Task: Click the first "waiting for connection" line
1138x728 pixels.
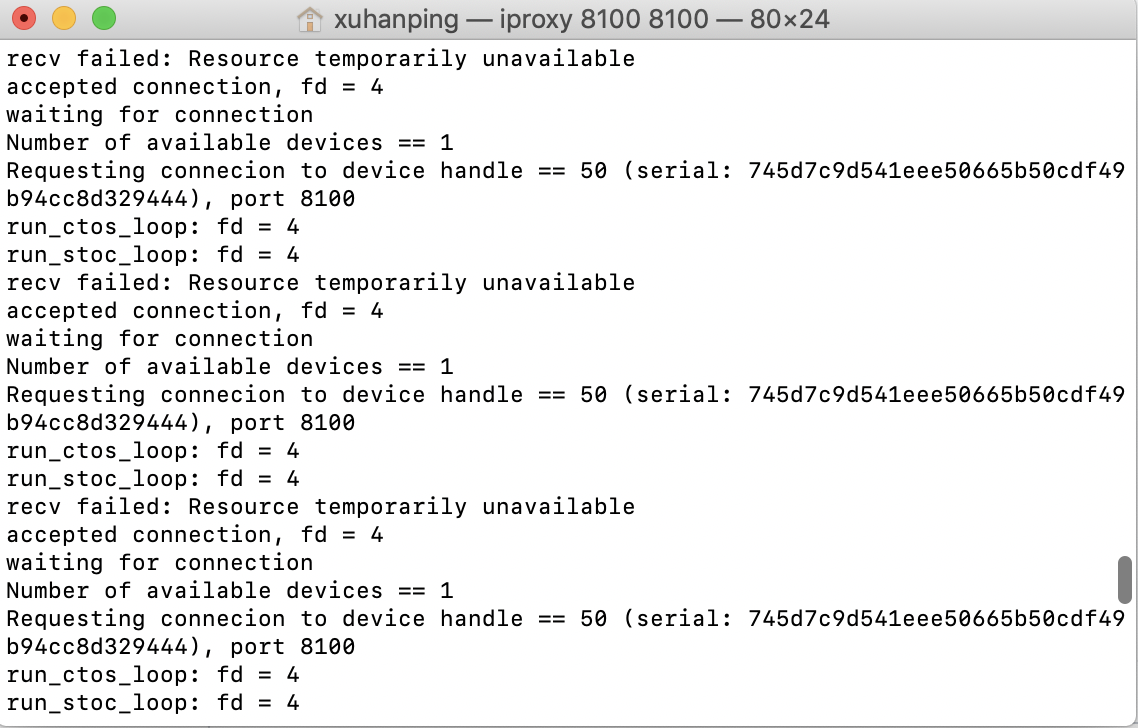Action: coord(160,115)
